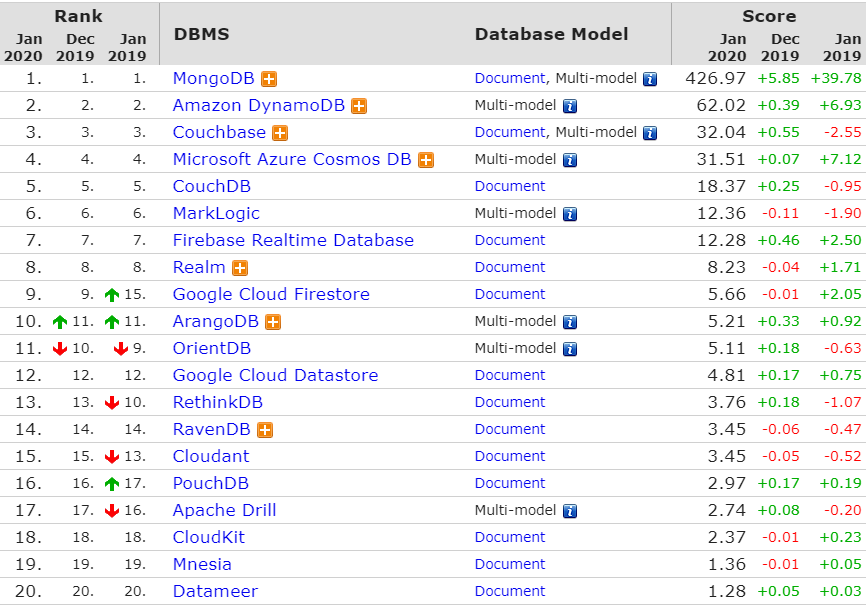
Task: Open the CouchDB link
Action: pyautogui.click(x=211, y=186)
